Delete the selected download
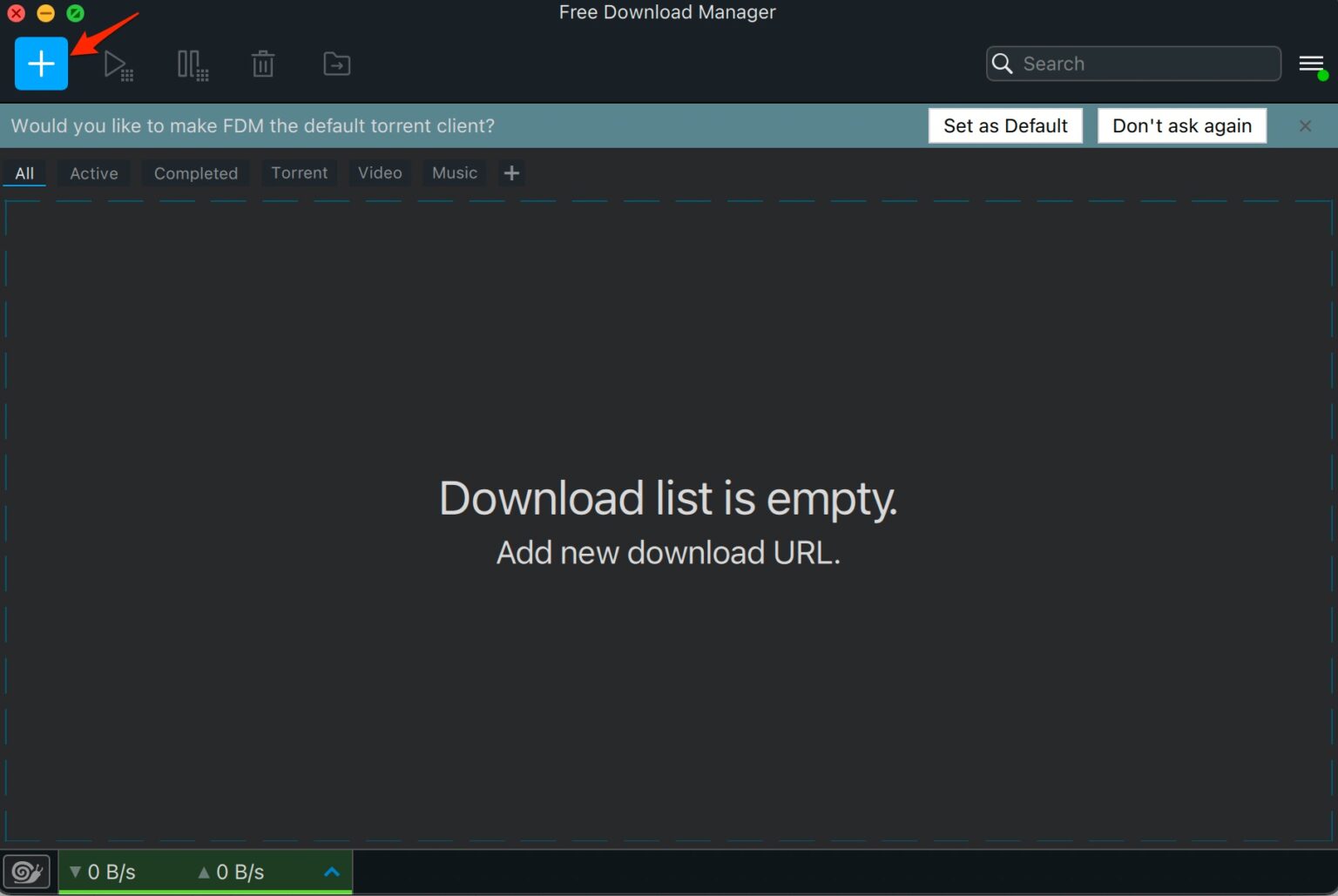The height and width of the screenshot is (896, 1338). point(262,64)
